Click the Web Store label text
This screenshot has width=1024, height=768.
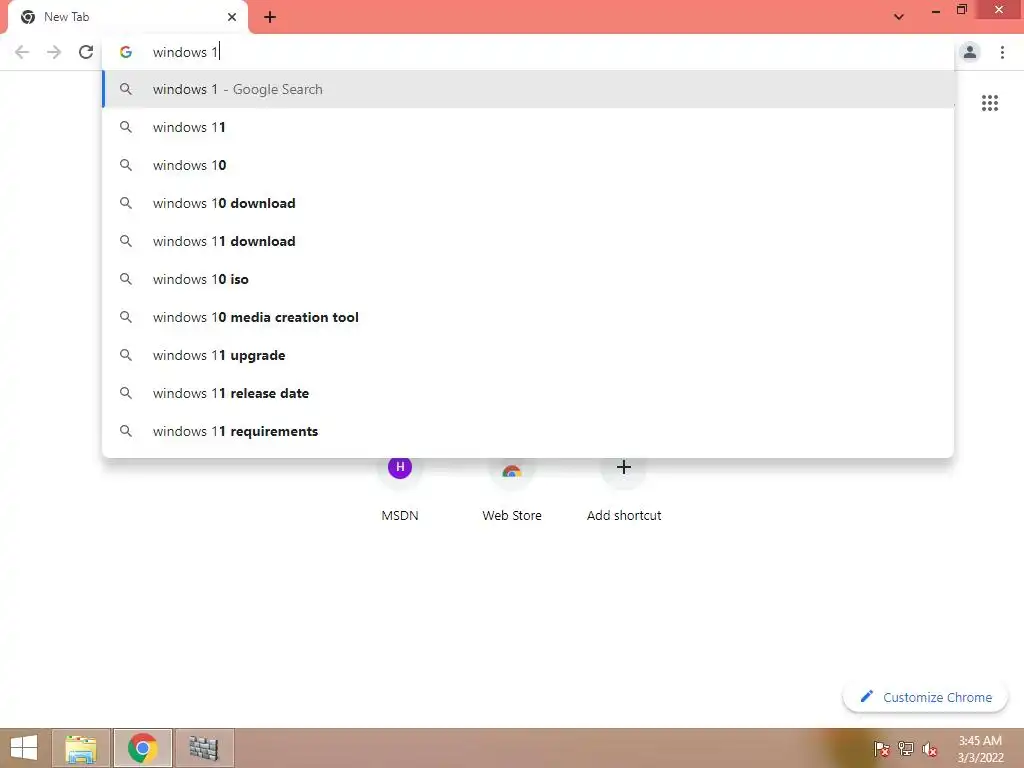pos(511,515)
